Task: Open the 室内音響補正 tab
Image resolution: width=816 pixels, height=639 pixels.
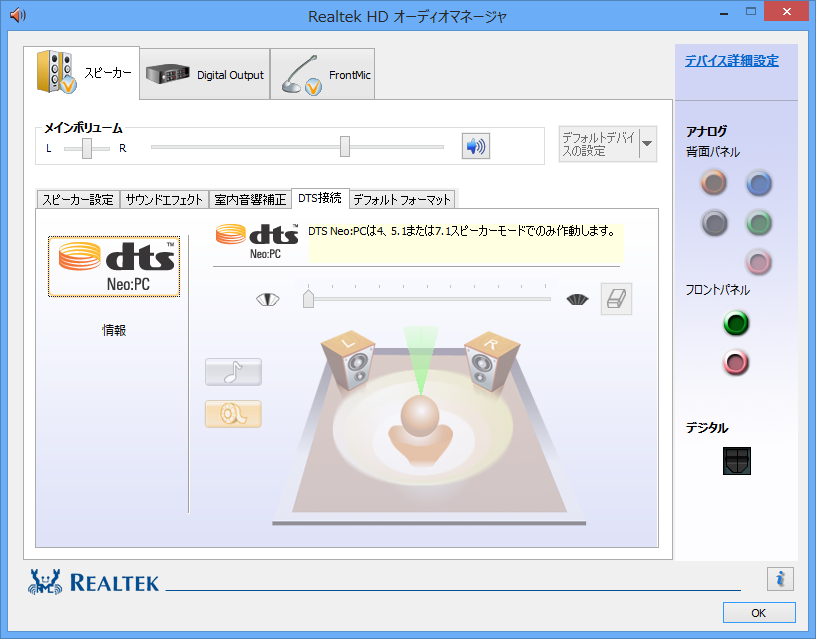Action: tap(250, 200)
